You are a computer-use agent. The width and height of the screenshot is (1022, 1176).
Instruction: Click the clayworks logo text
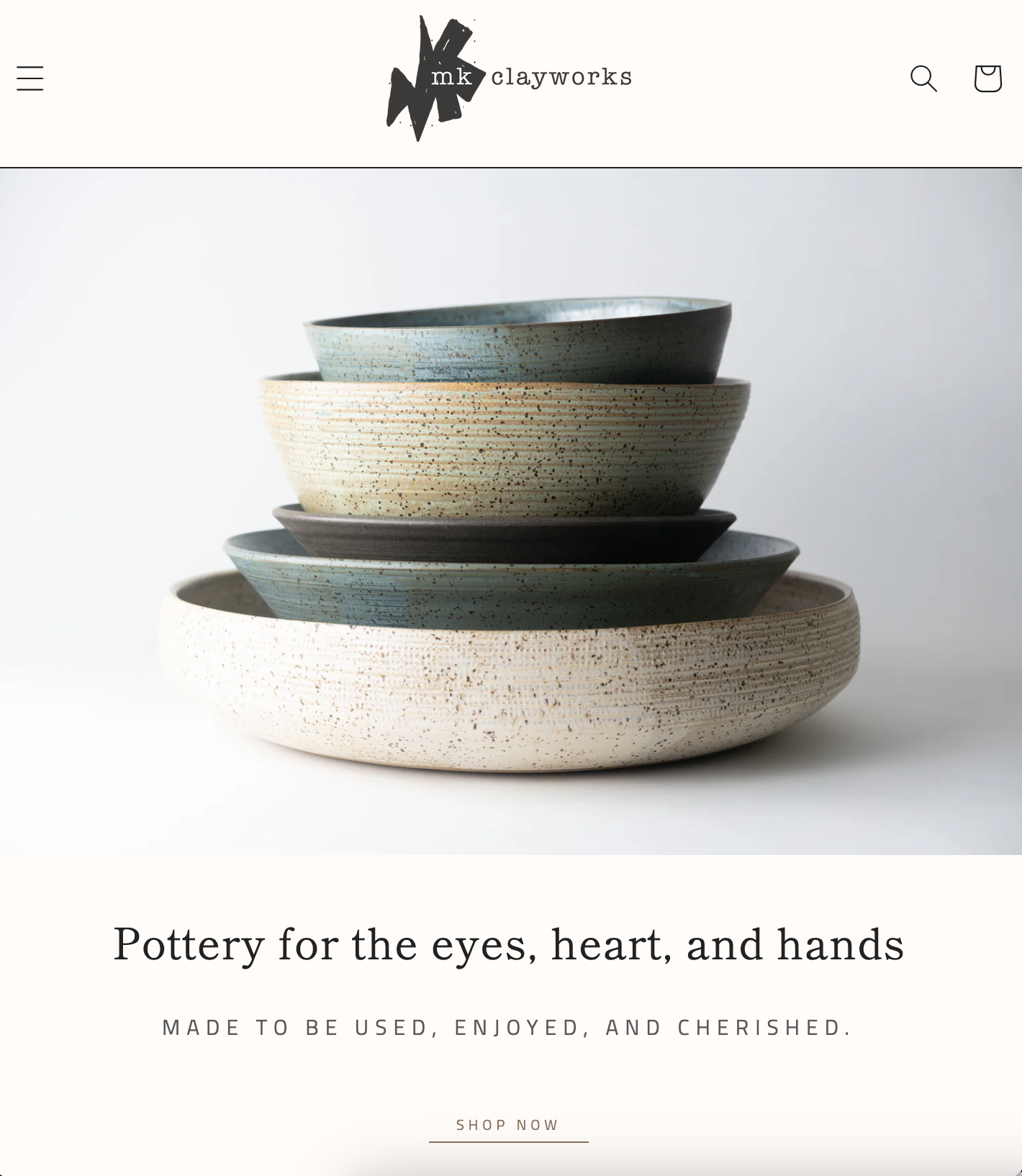click(x=561, y=76)
